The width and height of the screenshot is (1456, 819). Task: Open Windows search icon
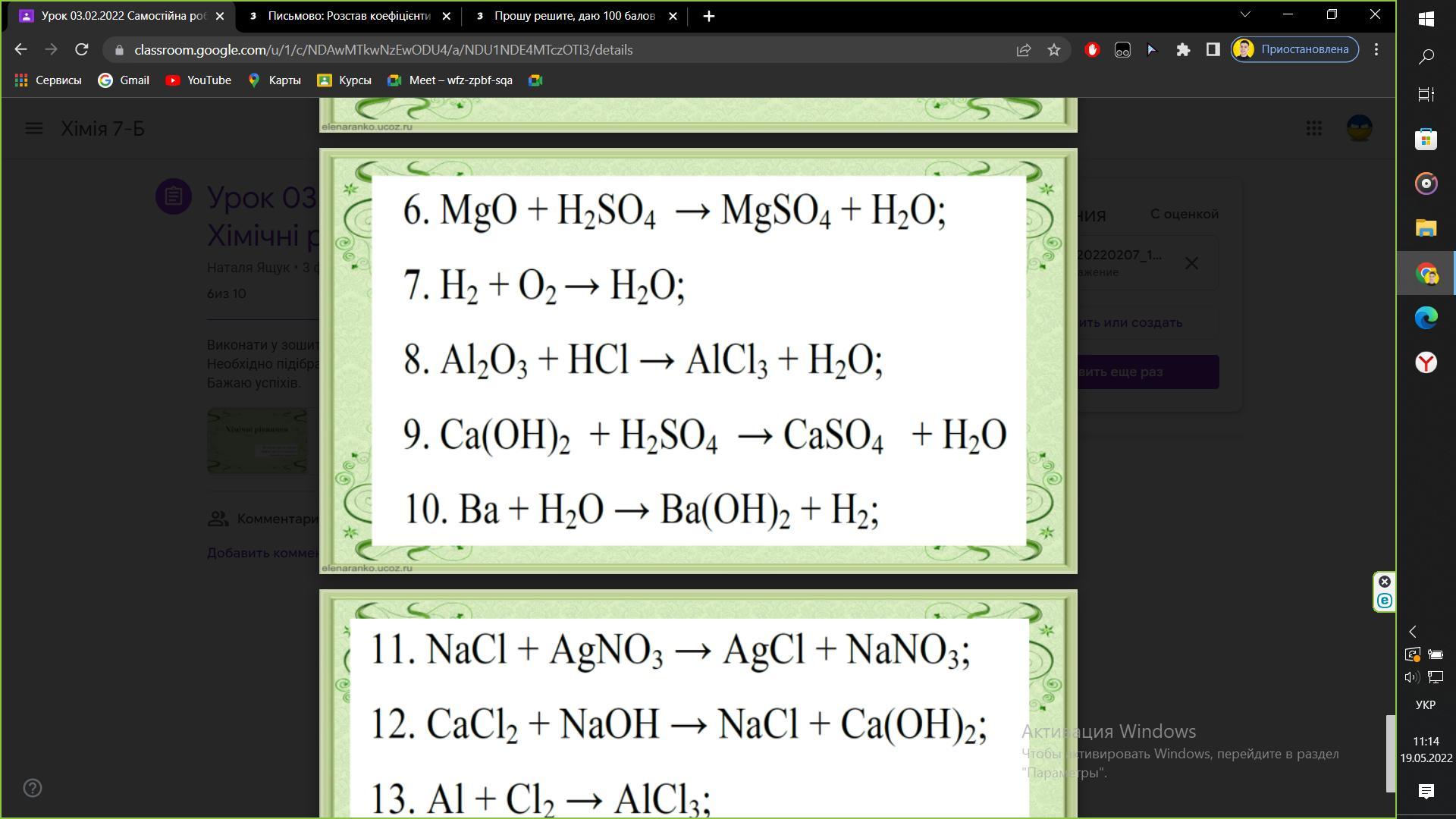pyautogui.click(x=1426, y=56)
